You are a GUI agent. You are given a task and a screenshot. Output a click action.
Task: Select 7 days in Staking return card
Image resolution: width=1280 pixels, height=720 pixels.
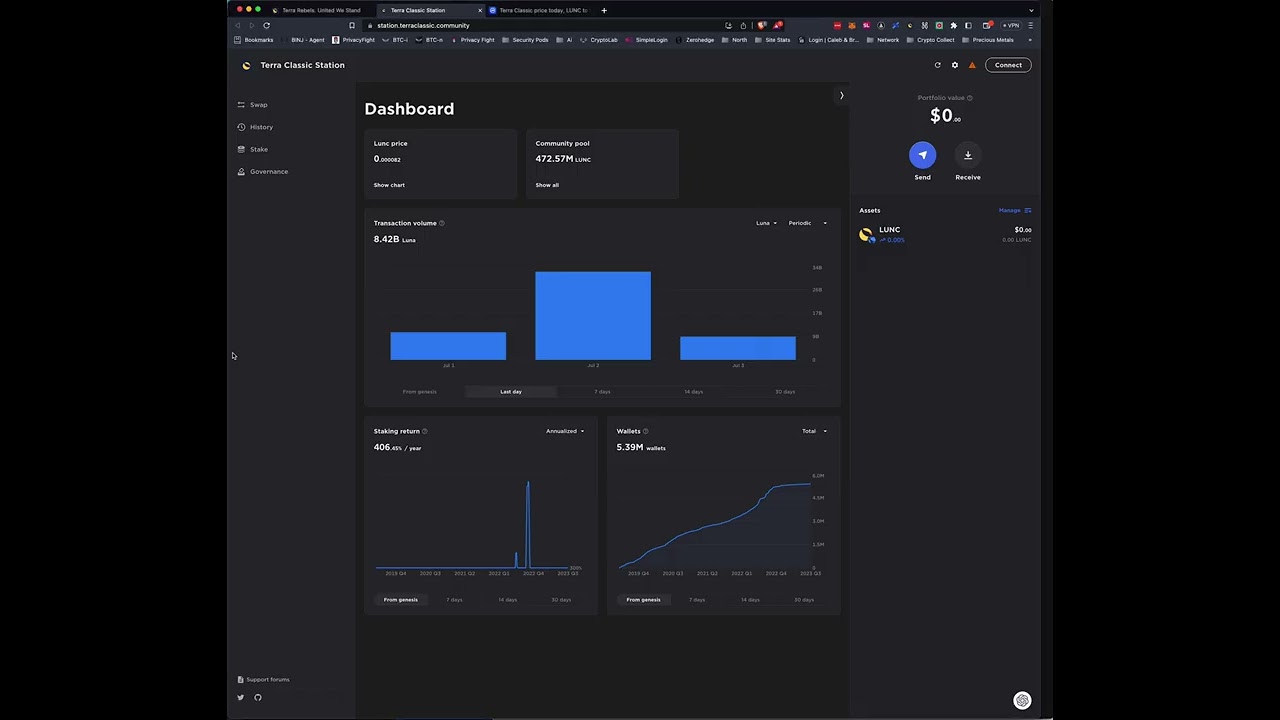click(x=454, y=600)
